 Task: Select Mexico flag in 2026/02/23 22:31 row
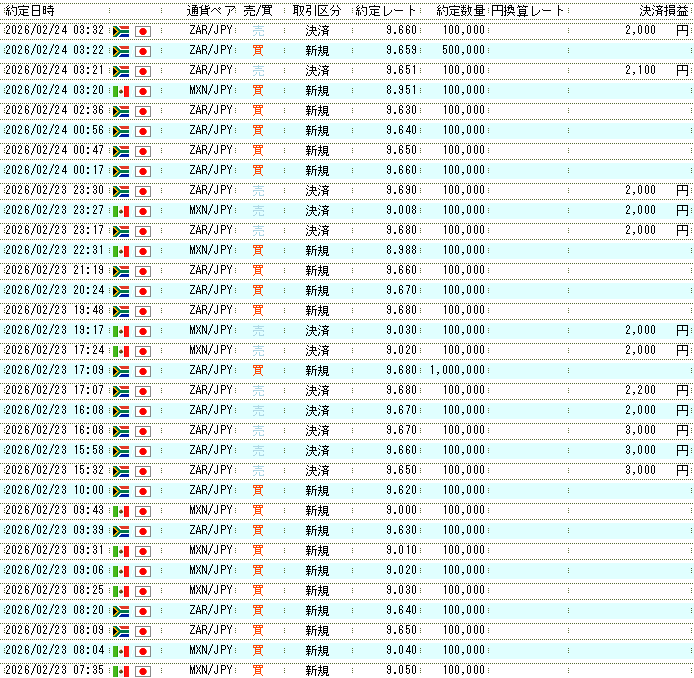[x=121, y=251]
